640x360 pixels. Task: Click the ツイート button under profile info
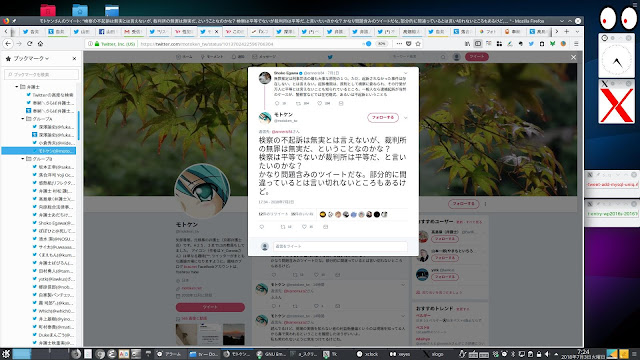210,307
